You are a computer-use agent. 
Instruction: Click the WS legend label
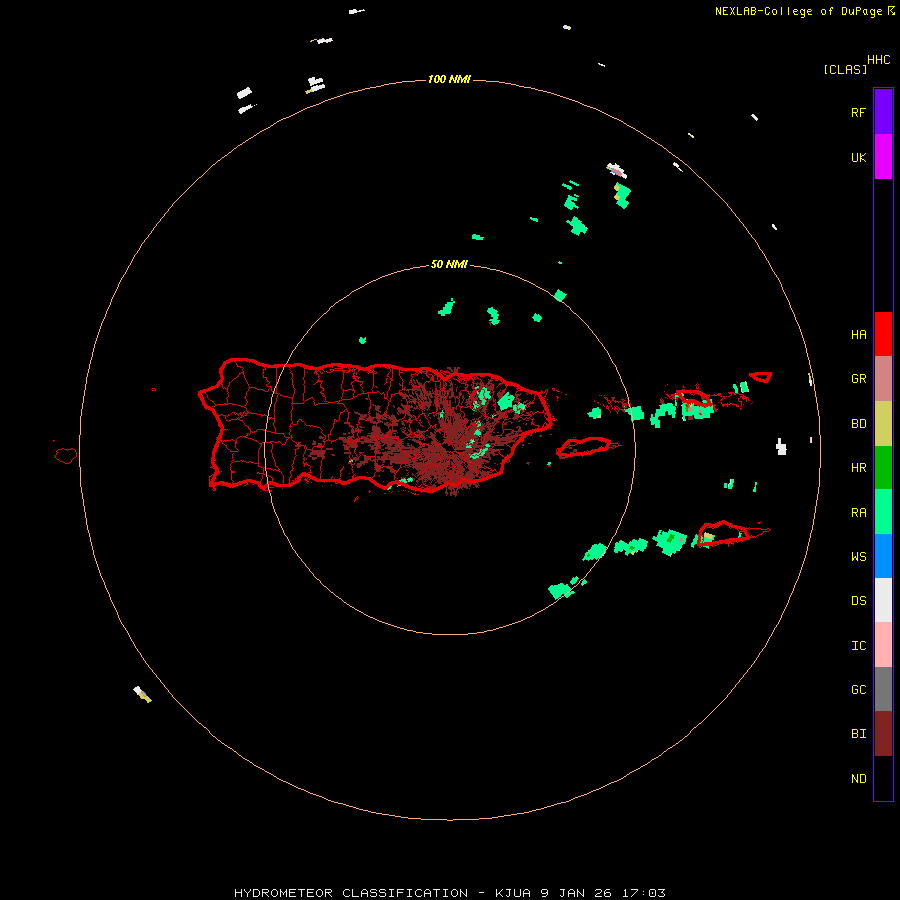coord(858,557)
